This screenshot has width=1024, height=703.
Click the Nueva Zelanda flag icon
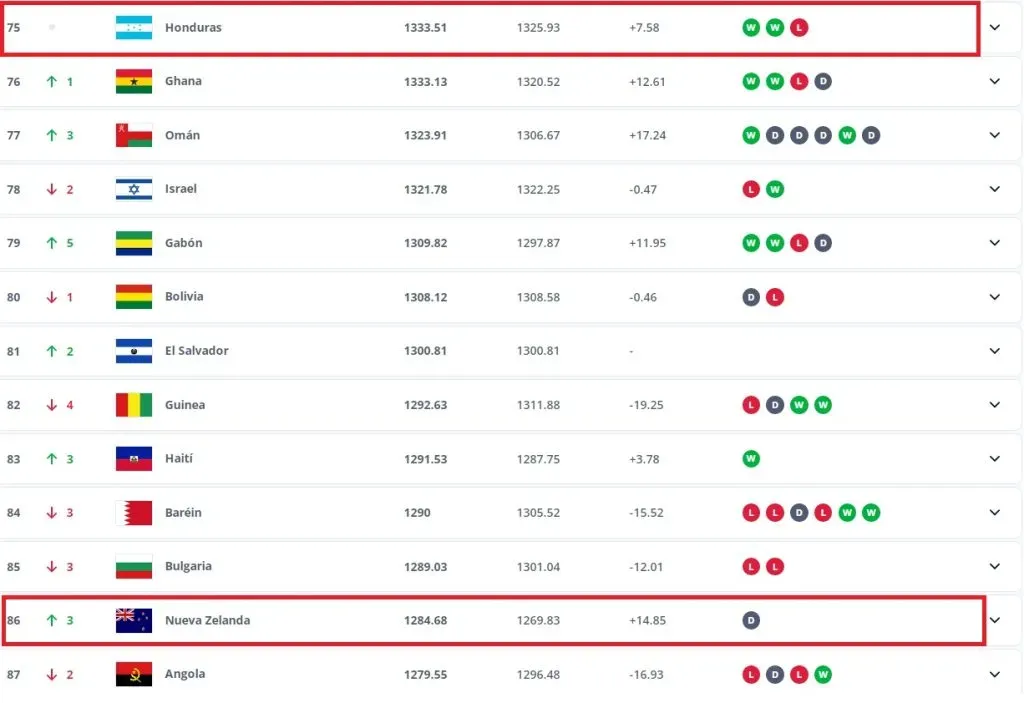[x=134, y=620]
